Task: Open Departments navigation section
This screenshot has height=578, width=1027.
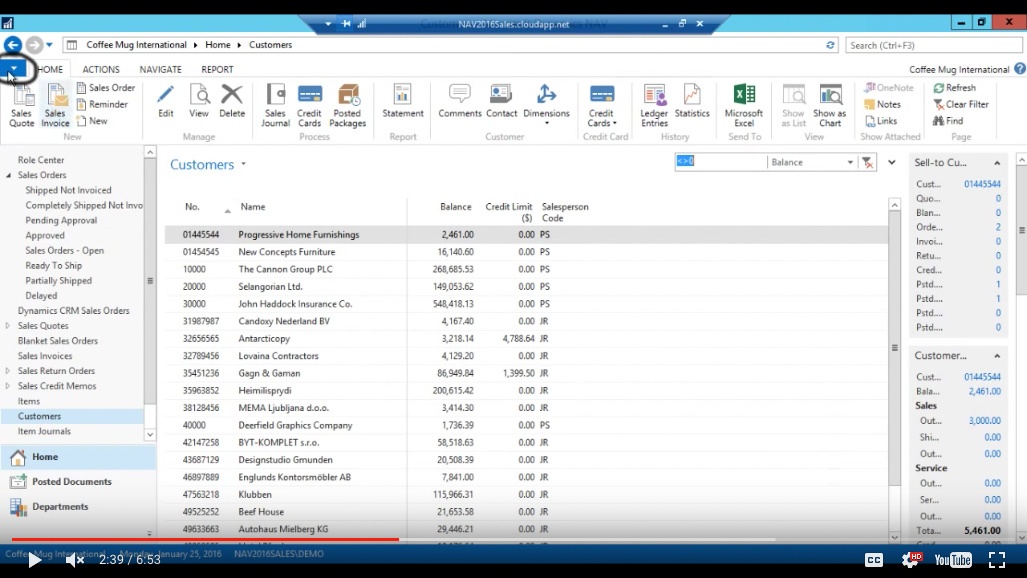Action: tap(60, 507)
